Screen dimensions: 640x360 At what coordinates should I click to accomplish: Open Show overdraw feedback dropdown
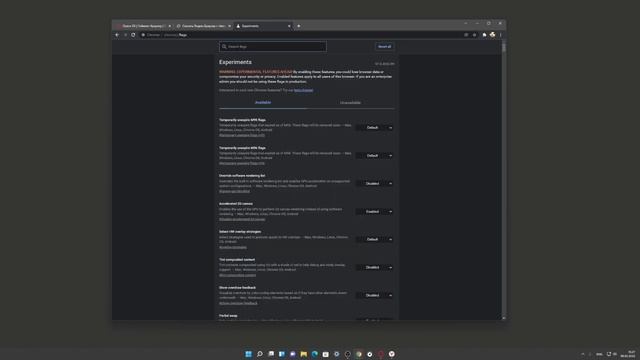(x=375, y=295)
